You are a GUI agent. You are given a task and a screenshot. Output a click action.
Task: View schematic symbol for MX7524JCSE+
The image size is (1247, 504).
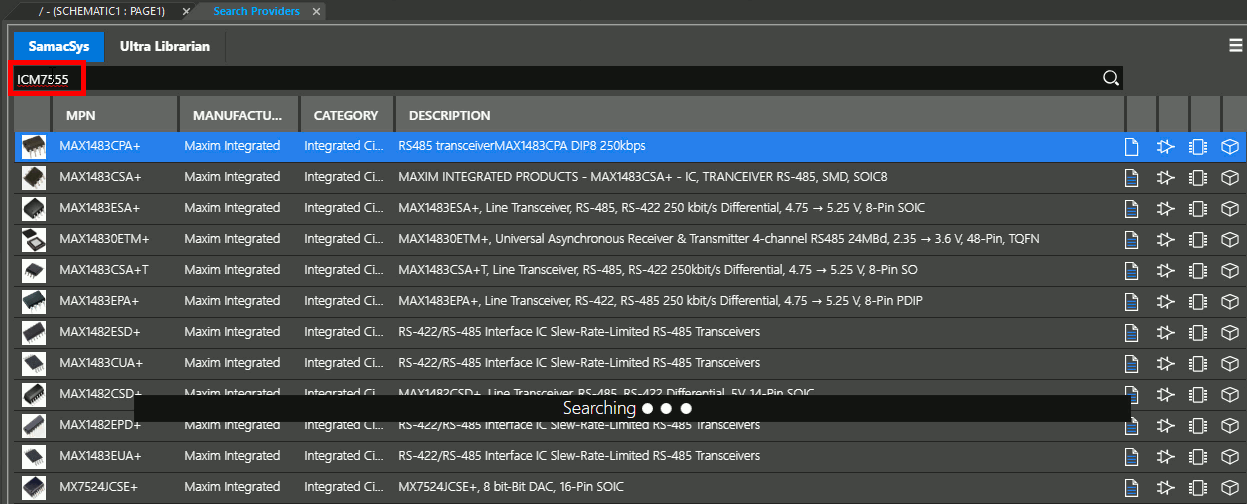coord(1165,488)
